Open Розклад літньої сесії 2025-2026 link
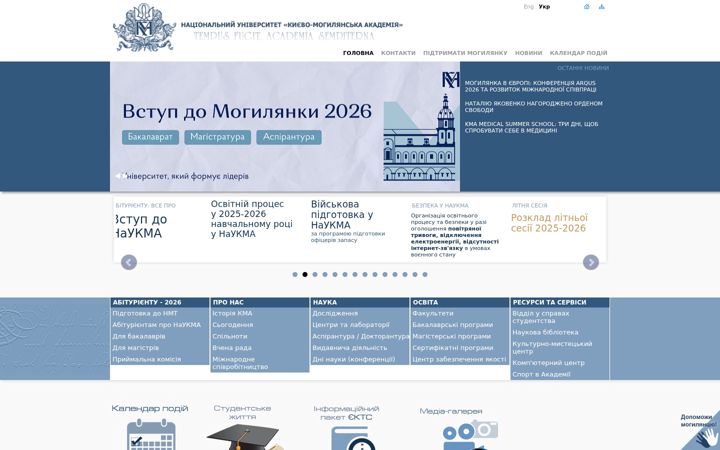Image resolution: width=720 pixels, height=450 pixels. [x=549, y=223]
